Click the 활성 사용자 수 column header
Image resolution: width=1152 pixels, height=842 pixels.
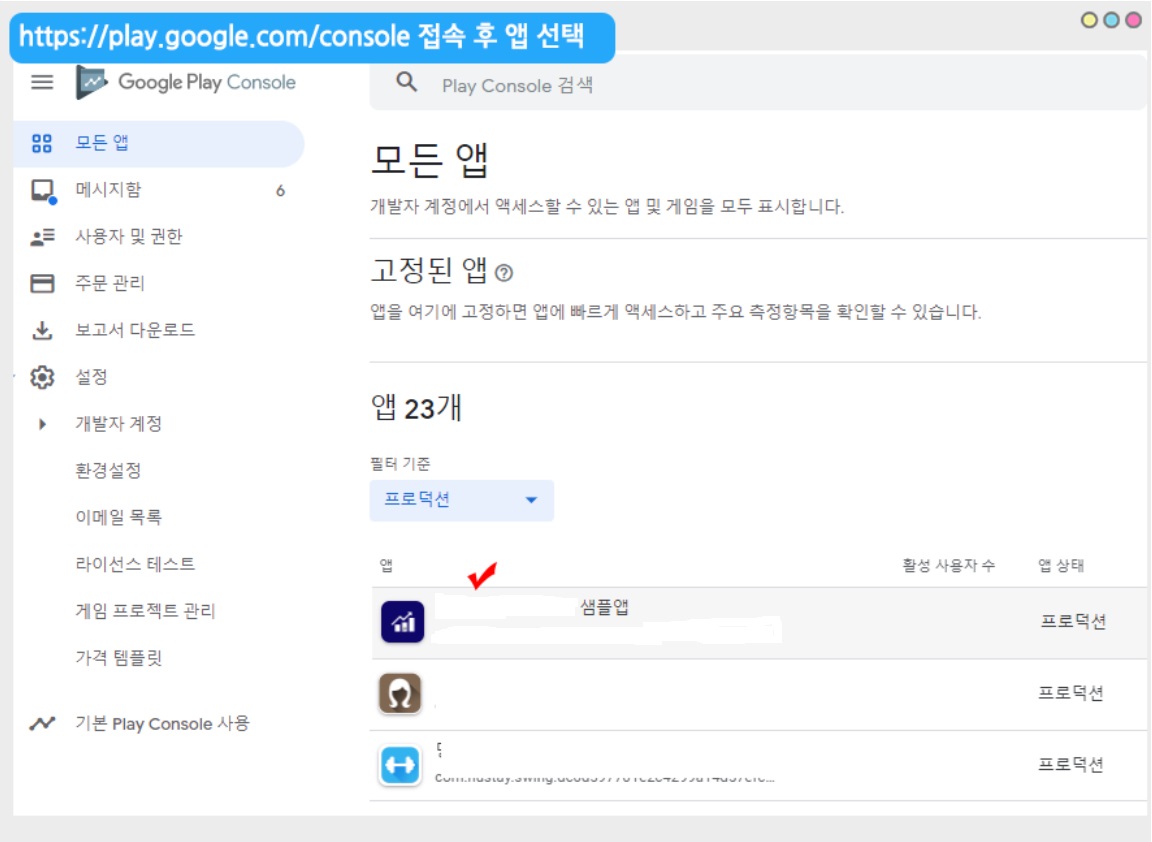coord(948,565)
